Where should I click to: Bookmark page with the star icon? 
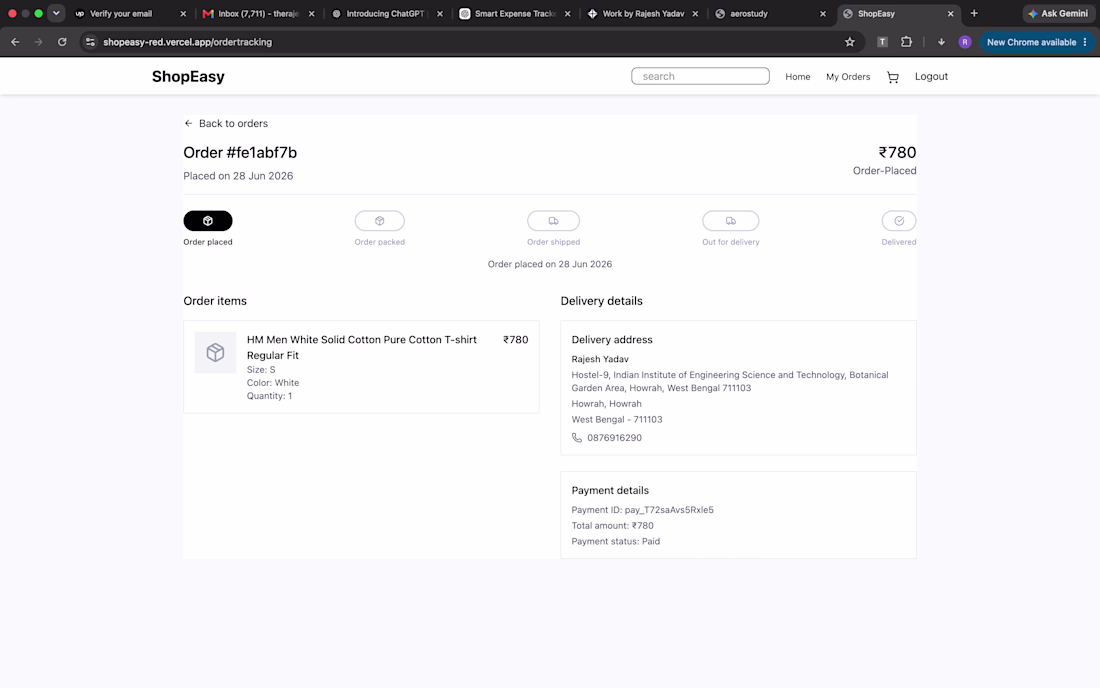tap(850, 42)
